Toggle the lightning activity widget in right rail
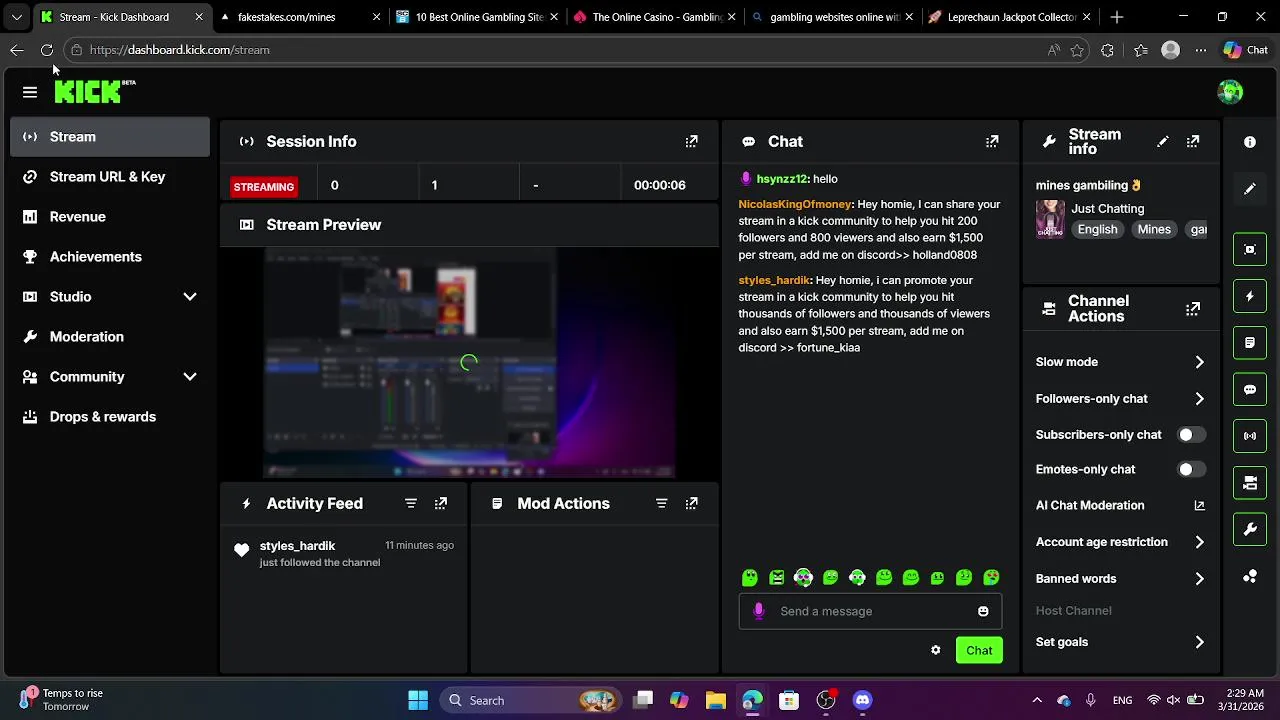This screenshot has width=1280, height=720. [1250, 296]
